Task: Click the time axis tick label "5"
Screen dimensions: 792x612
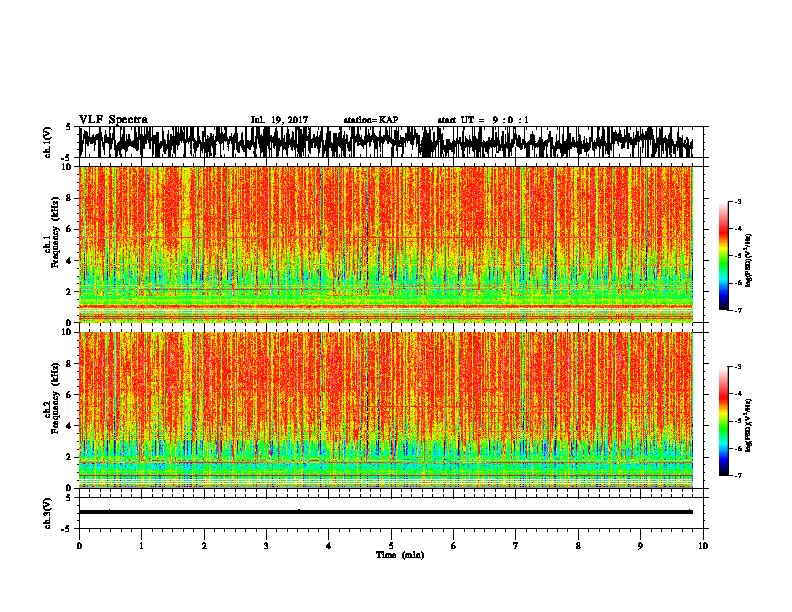Action: (391, 546)
